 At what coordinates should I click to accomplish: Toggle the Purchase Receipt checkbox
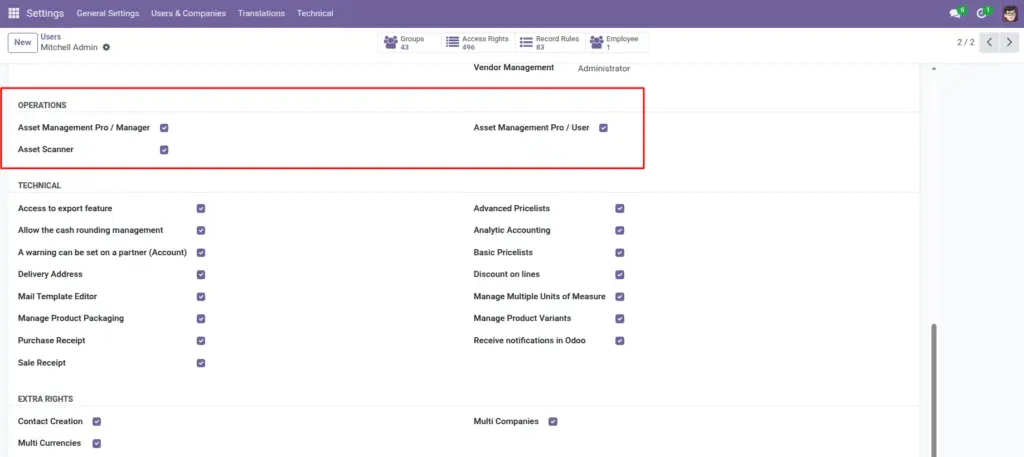click(201, 341)
